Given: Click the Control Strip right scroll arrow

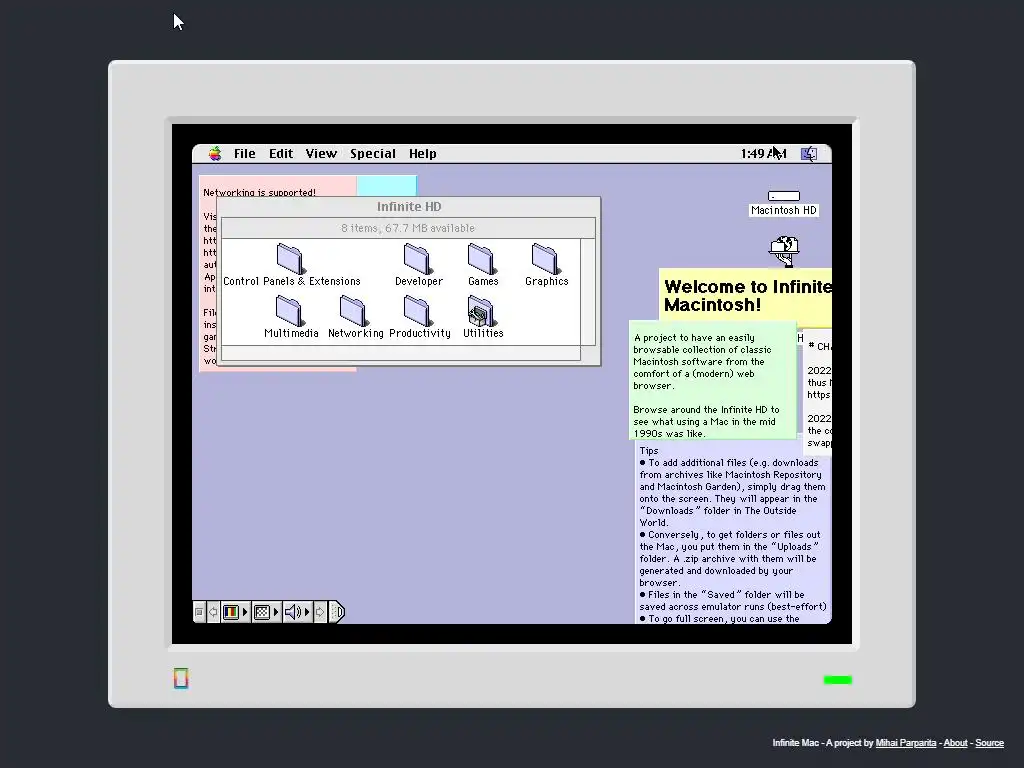Looking at the screenshot, I should (x=319, y=612).
